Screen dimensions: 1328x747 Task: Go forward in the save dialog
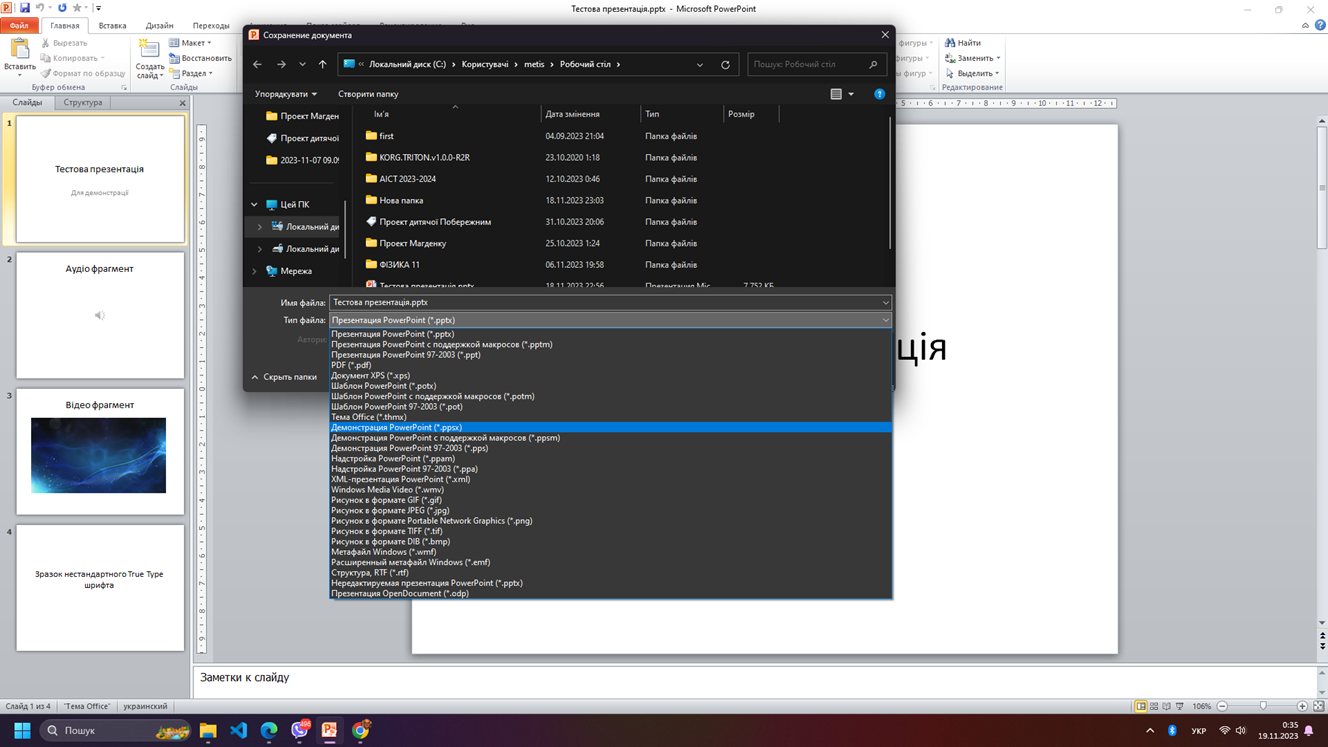[x=281, y=64]
